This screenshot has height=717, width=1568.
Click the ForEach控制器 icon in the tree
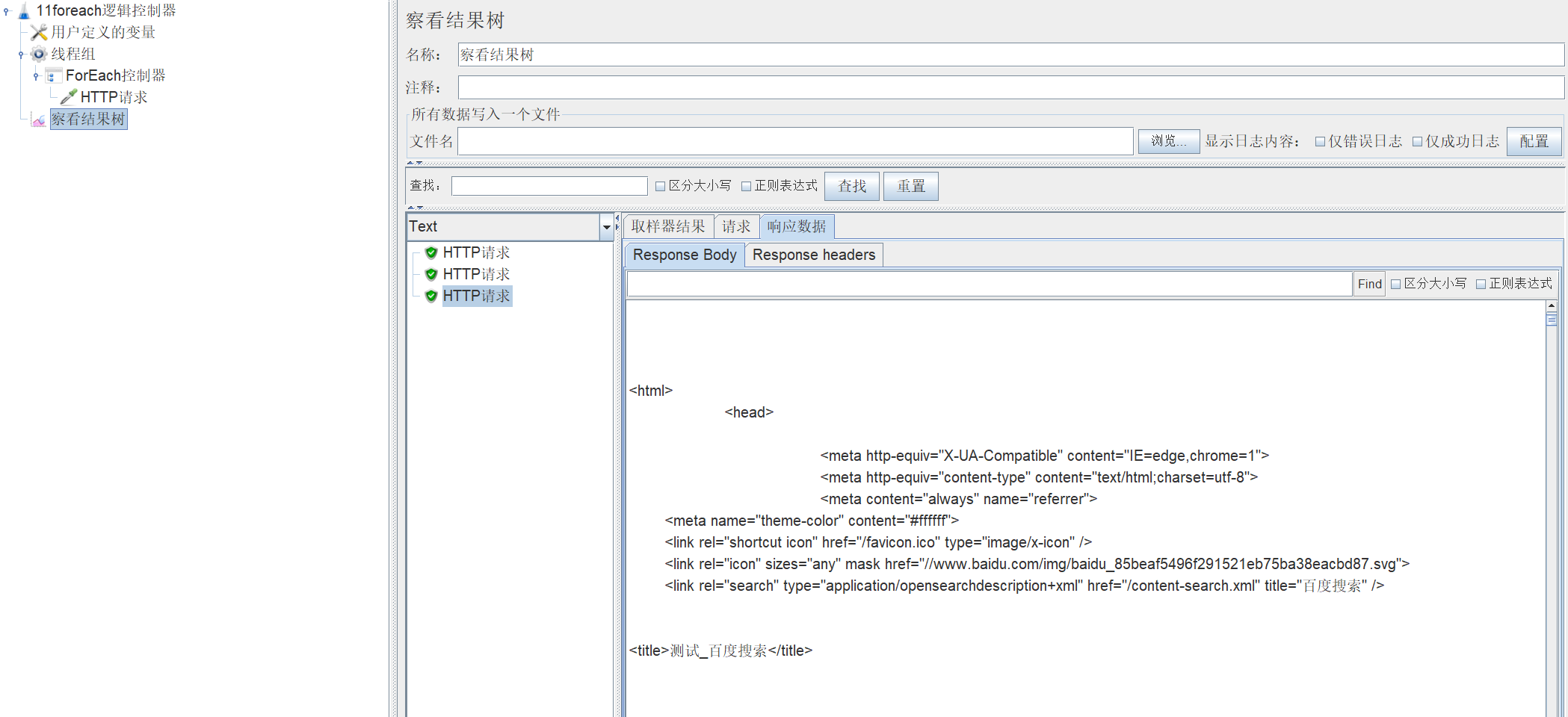52,75
